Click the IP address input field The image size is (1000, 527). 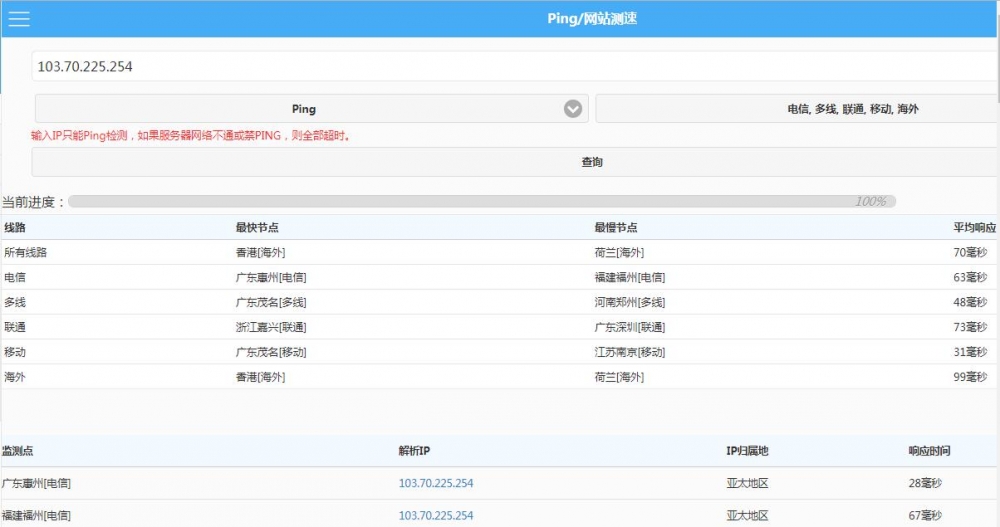click(514, 67)
